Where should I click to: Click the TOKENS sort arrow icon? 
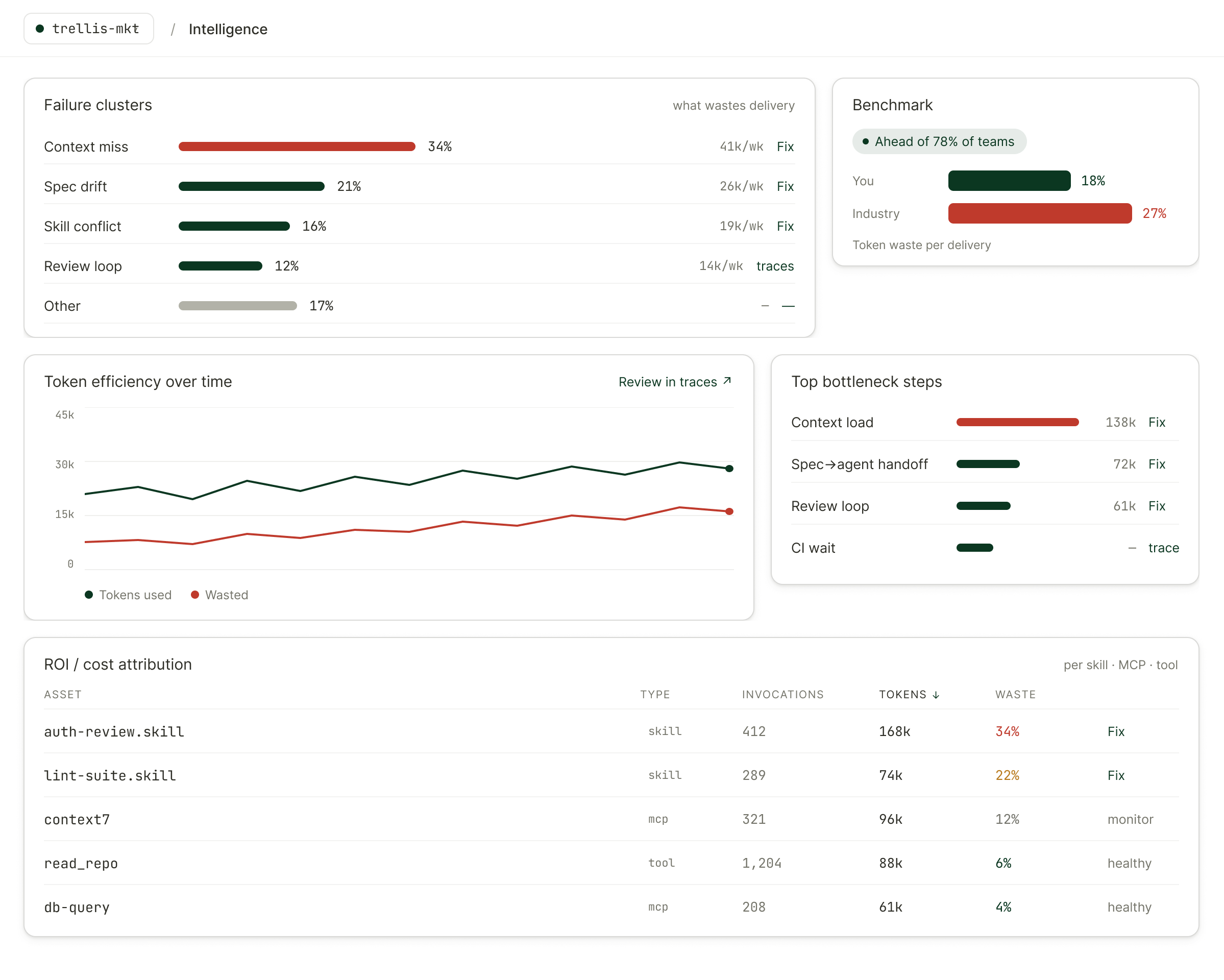click(x=936, y=695)
